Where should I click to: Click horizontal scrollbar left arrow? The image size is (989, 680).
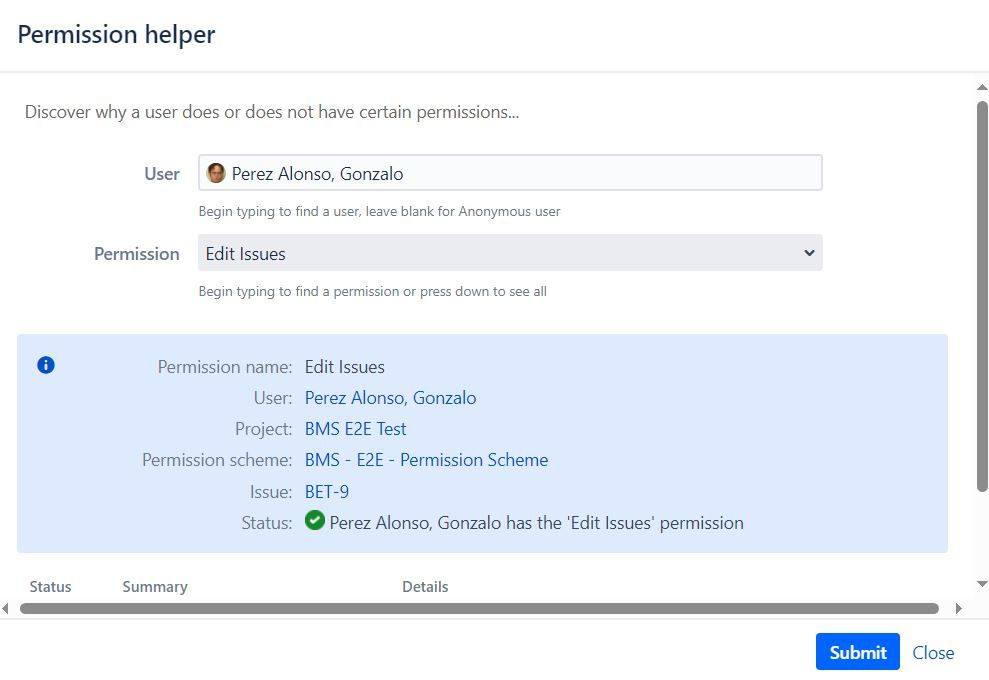6,609
